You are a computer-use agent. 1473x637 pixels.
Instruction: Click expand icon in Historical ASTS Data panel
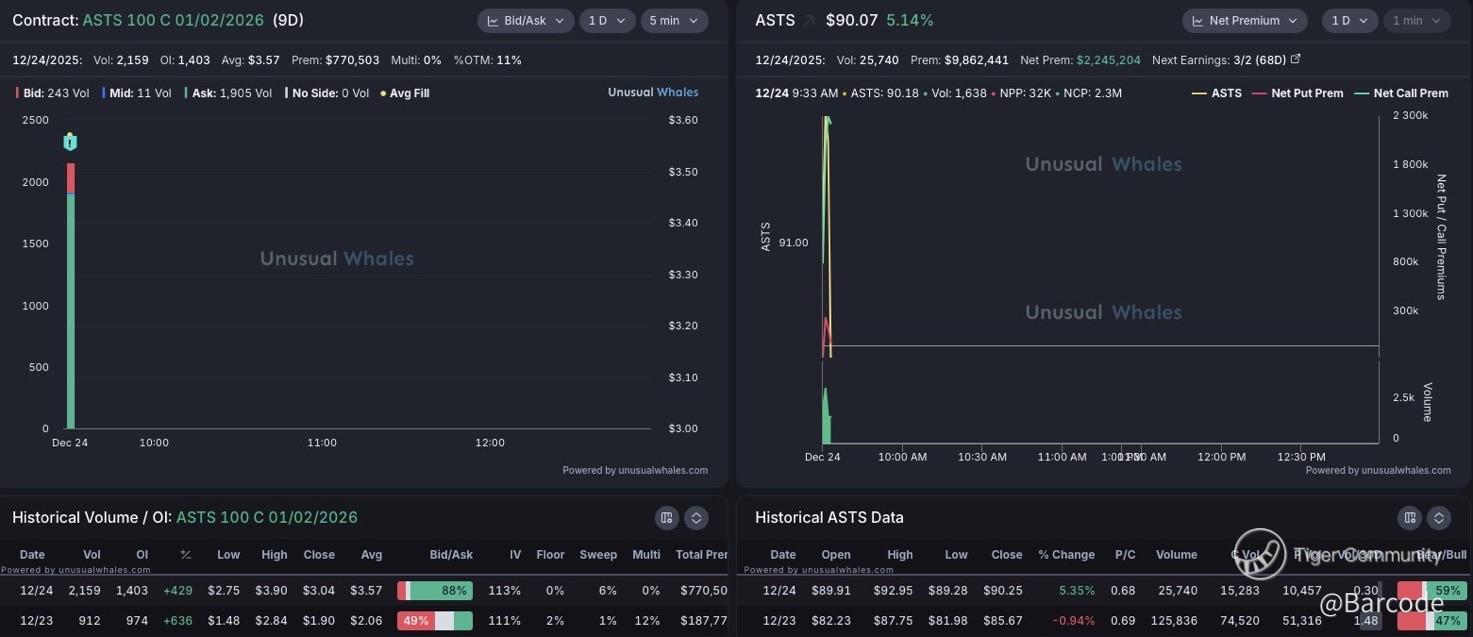pyautogui.click(x=1439, y=517)
